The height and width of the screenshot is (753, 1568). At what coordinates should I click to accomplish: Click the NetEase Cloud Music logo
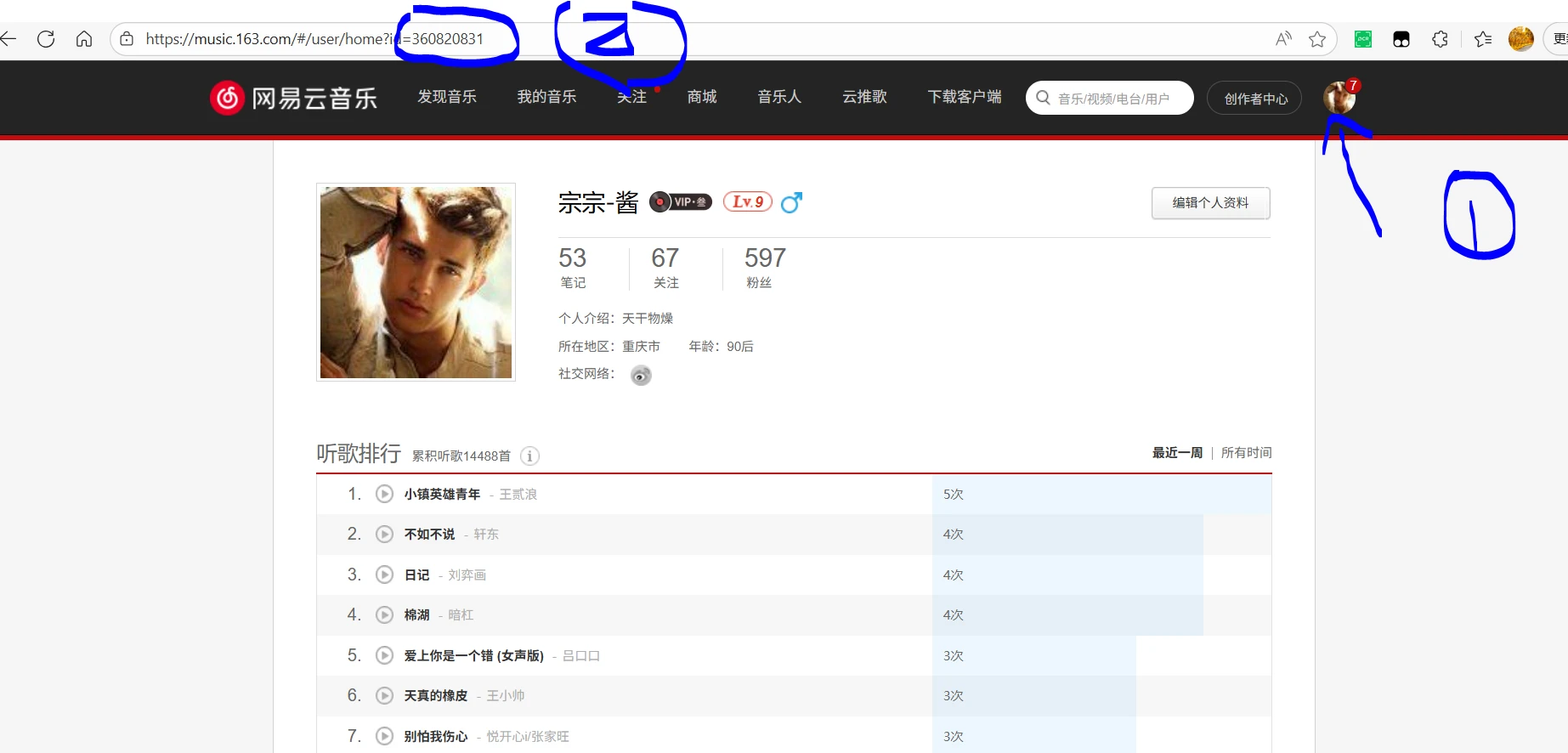tap(294, 99)
